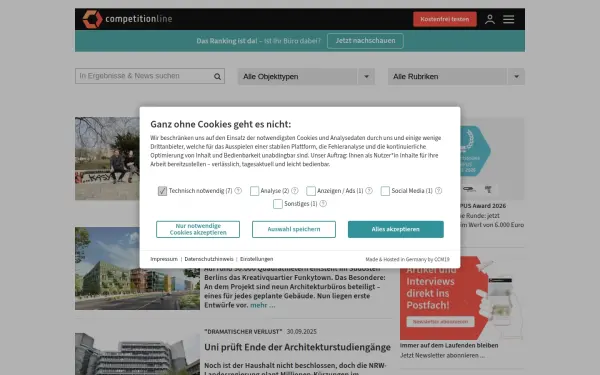Image resolution: width=600 pixels, height=375 pixels.
Task: Click Nur notwendige Cookies akzeptieren
Action: pos(198,229)
